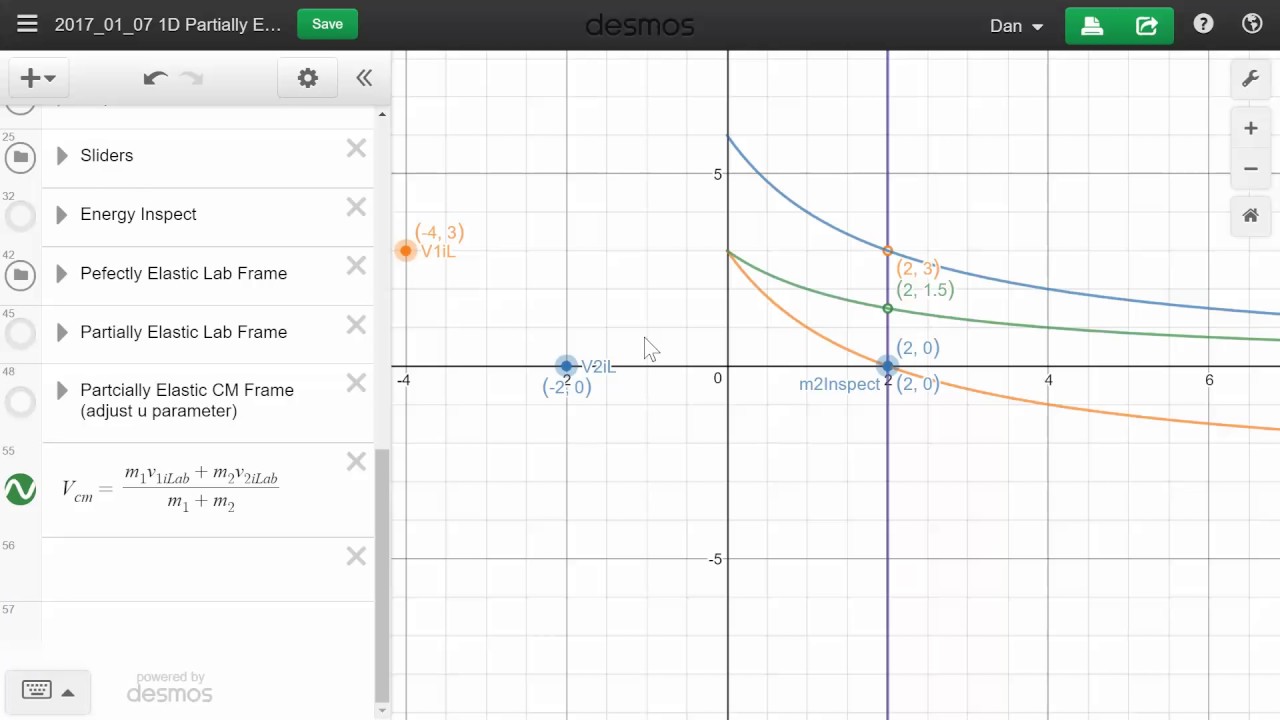Image resolution: width=1280 pixels, height=720 pixels.
Task: Toggle the green Vcm expression visibility icon
Action: coord(20,489)
